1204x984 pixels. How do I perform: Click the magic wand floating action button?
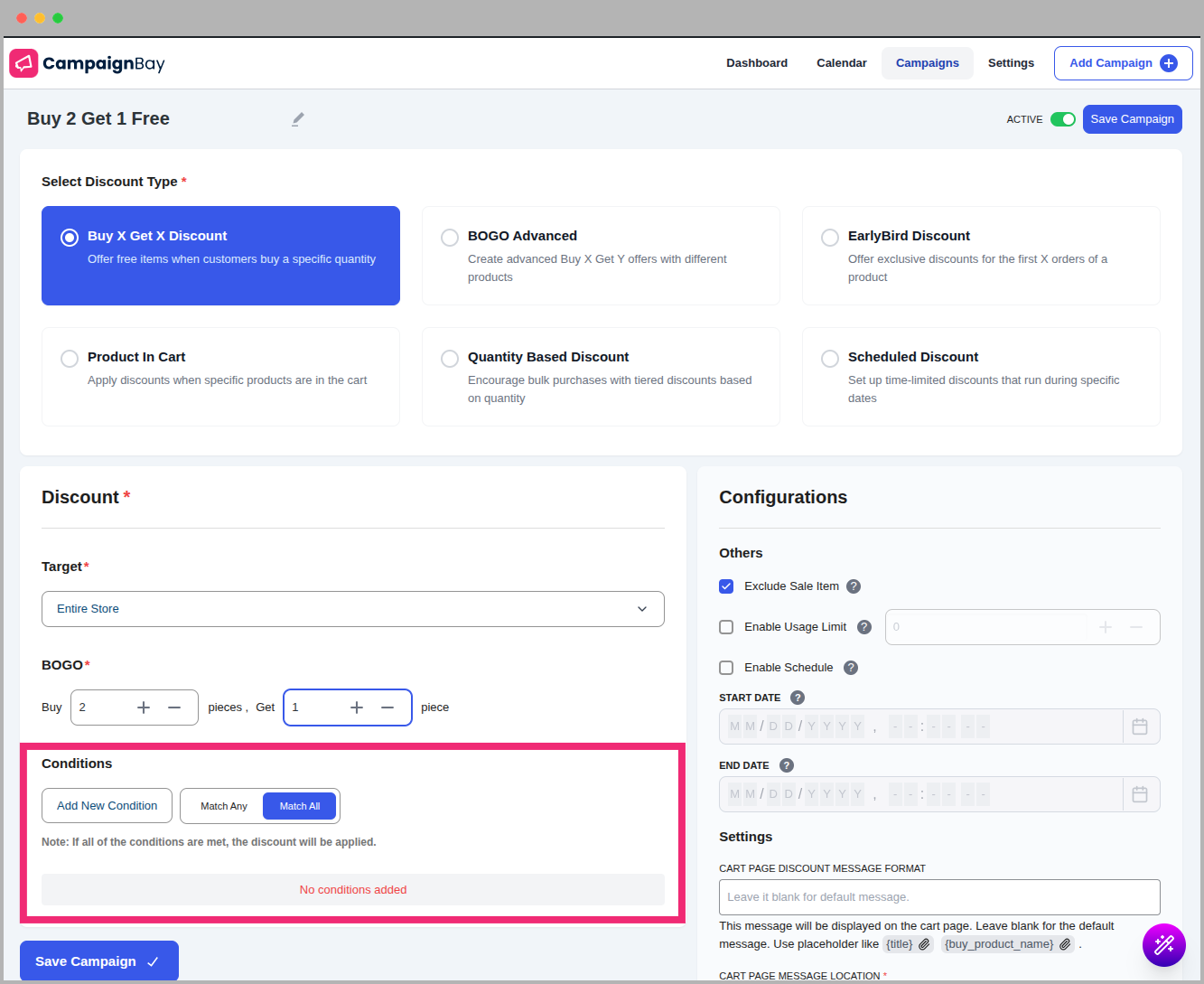[1164, 944]
